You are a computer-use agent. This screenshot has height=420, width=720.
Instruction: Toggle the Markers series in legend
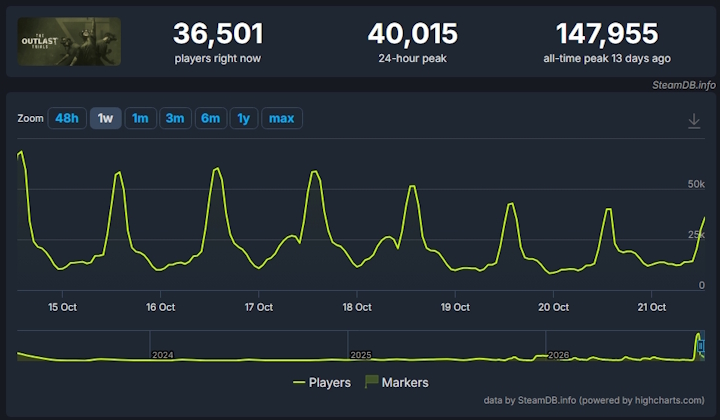(397, 382)
